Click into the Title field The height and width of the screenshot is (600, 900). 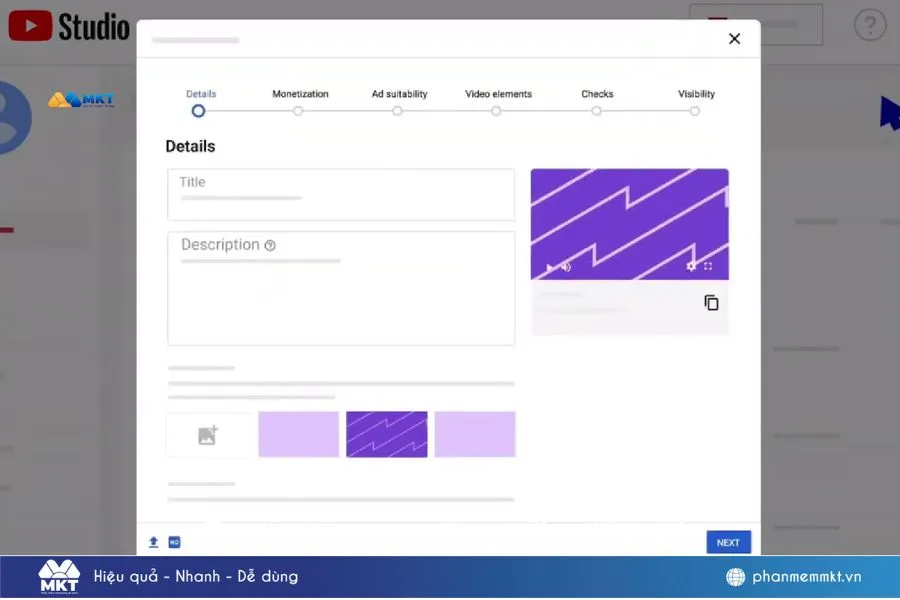(x=340, y=194)
